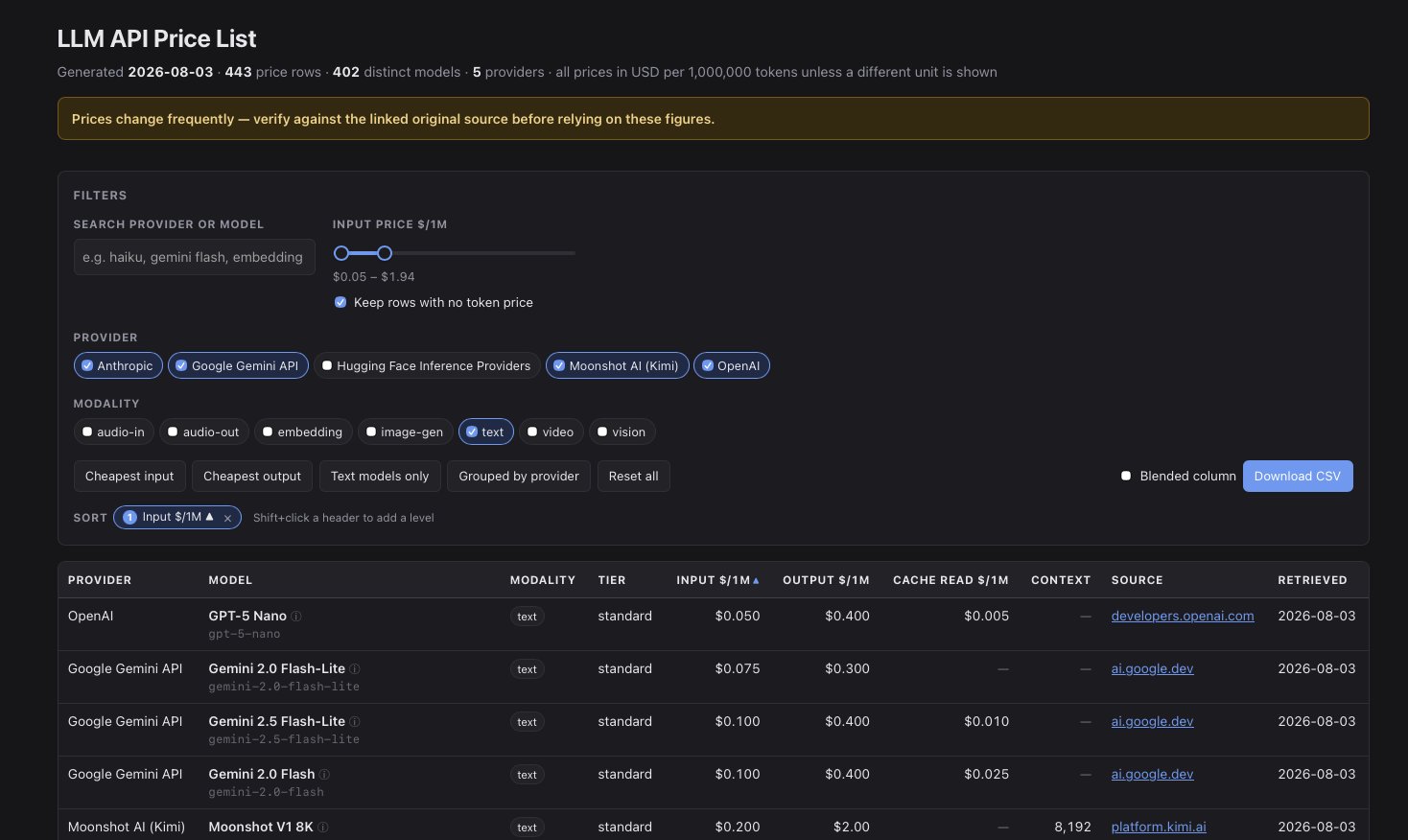Check the embedding modality filter
The width and height of the screenshot is (1408, 840).
(x=303, y=432)
